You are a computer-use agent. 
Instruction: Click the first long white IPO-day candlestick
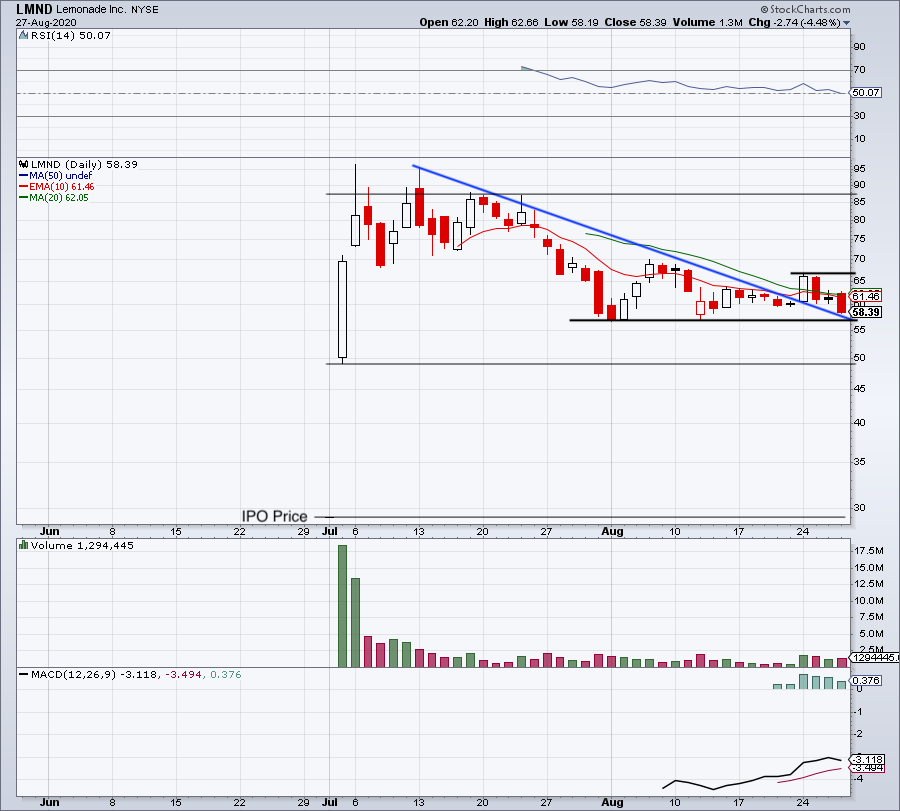tap(343, 309)
